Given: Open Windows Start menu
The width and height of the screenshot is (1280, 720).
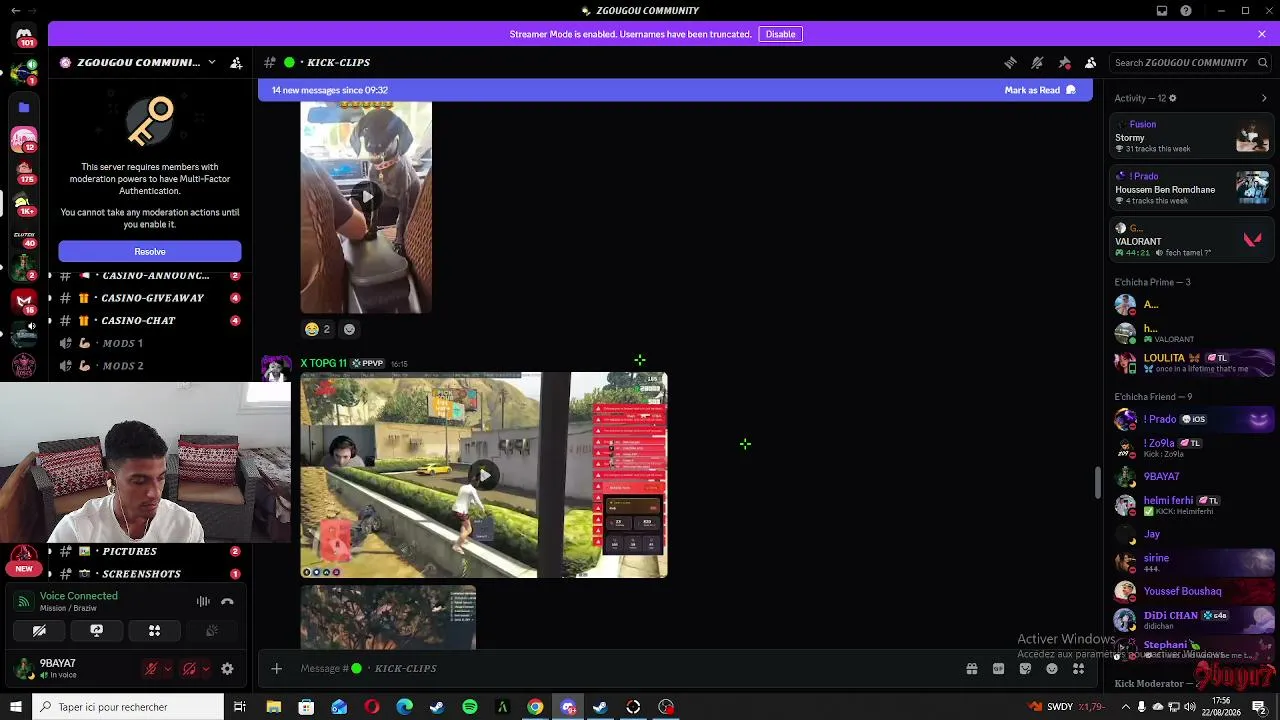Looking at the screenshot, I should (x=16, y=707).
